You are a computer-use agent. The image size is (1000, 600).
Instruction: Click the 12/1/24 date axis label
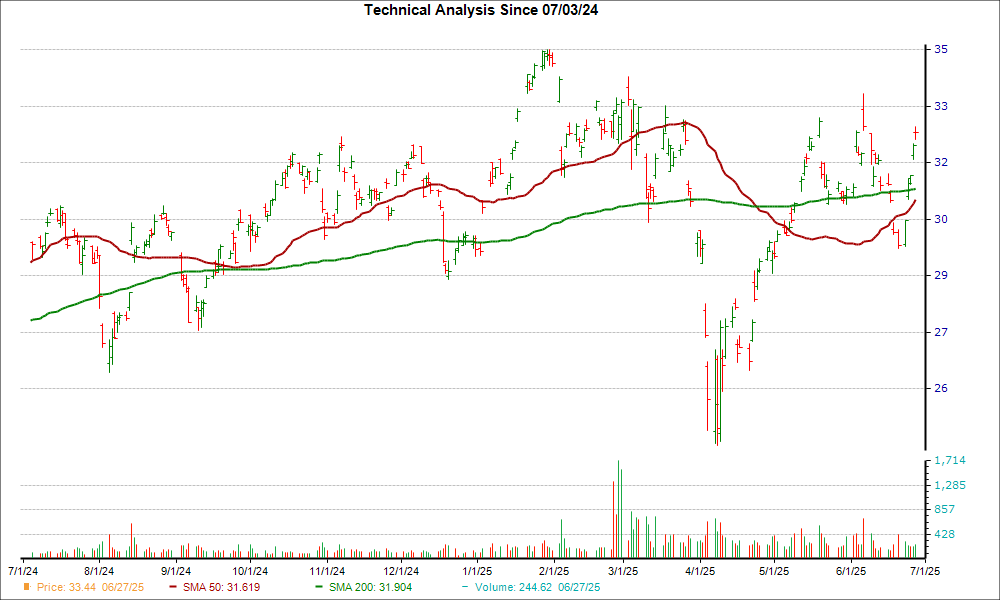(401, 571)
